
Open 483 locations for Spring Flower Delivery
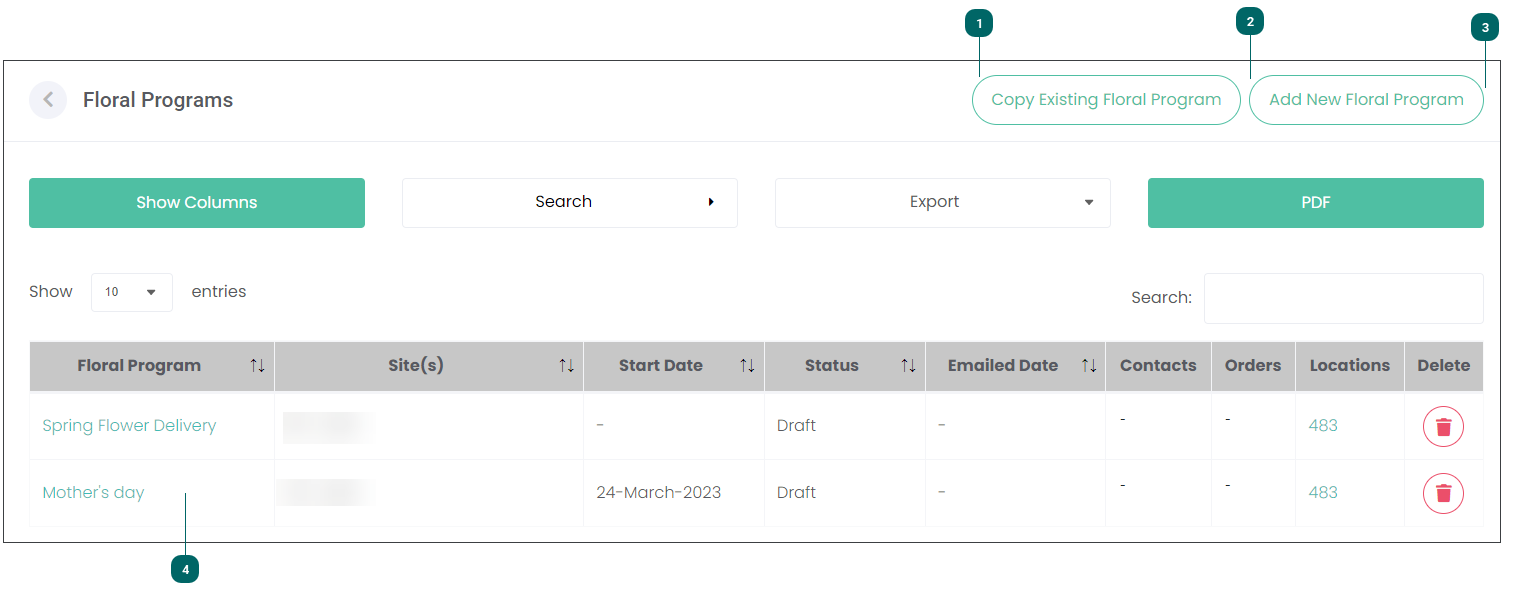coord(1323,426)
